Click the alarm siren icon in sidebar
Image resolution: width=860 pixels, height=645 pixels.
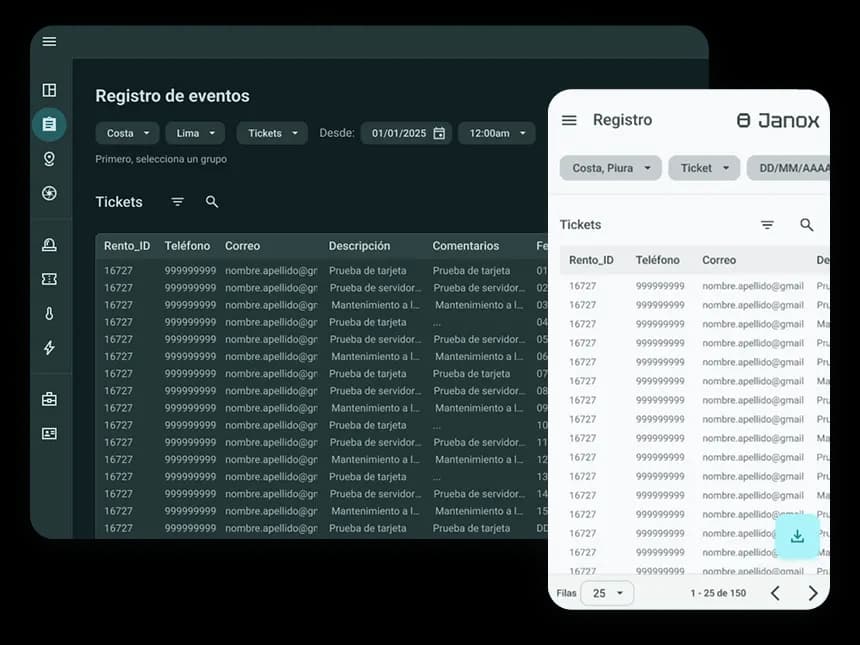click(x=49, y=245)
